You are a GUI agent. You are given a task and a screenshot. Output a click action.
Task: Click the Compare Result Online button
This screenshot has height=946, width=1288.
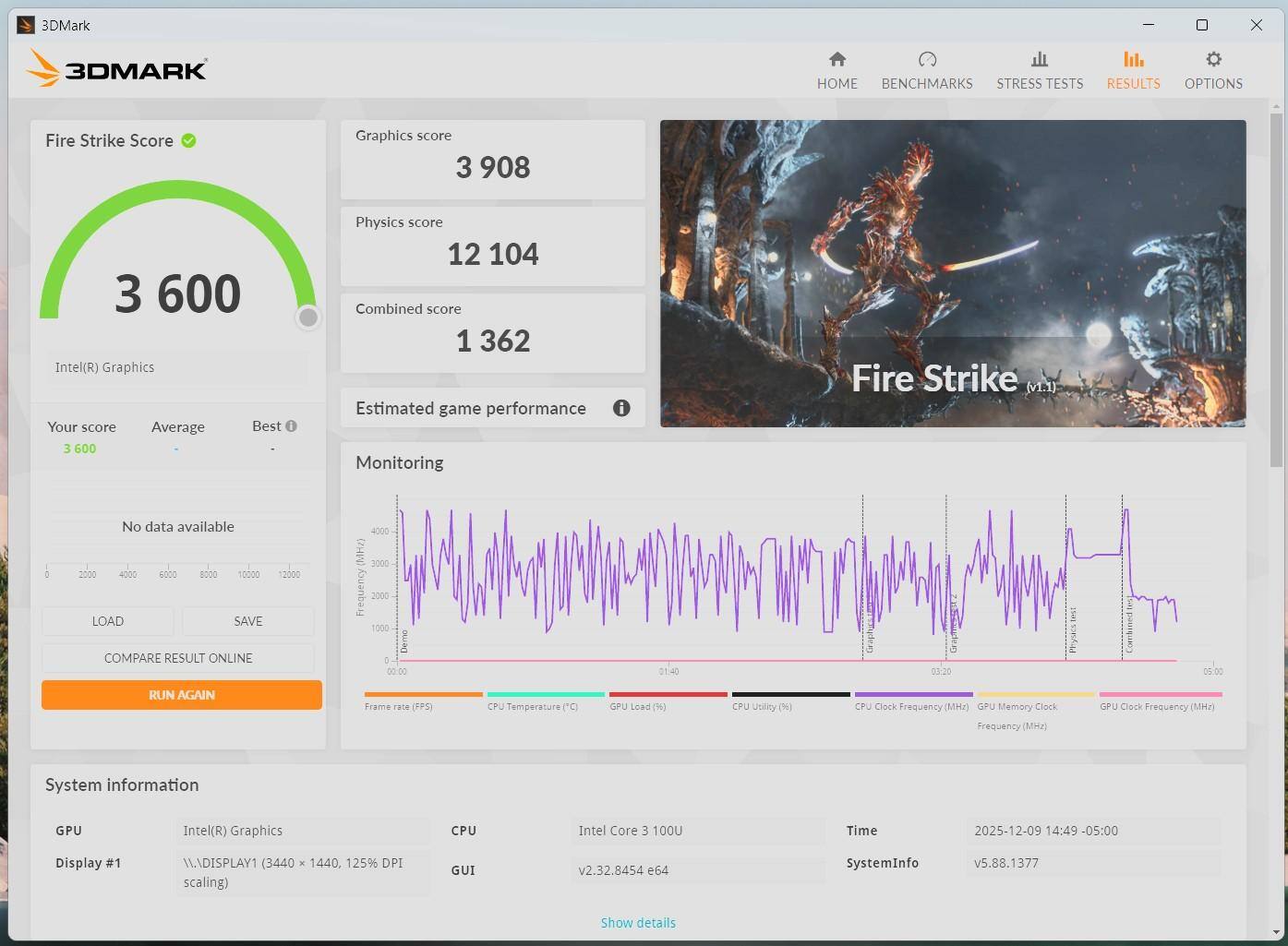178,658
